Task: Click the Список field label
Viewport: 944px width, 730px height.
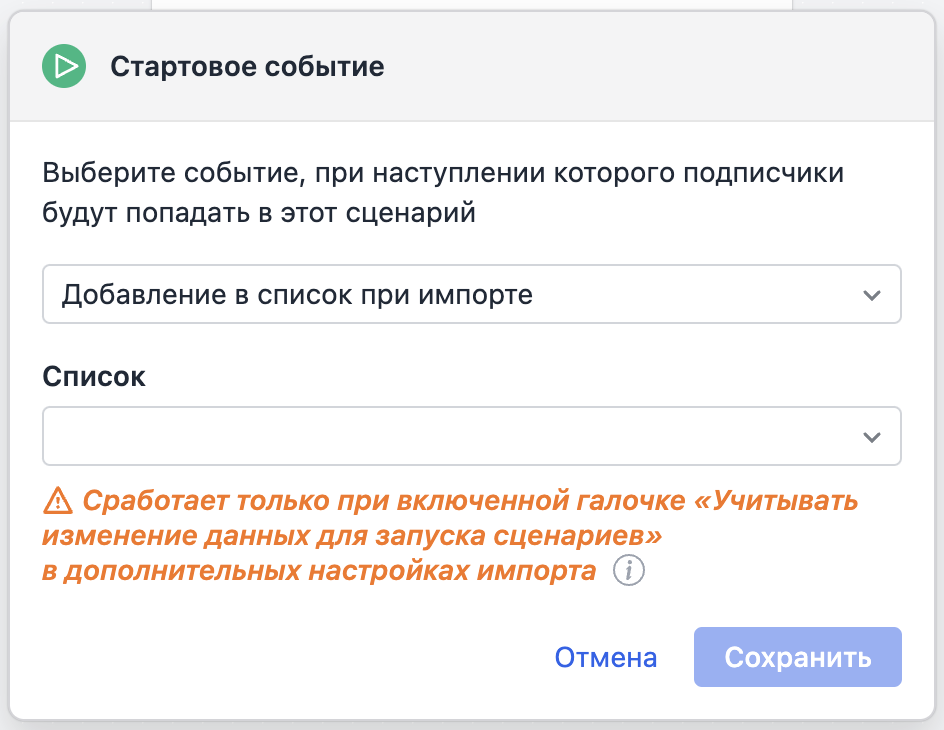Action: (94, 377)
